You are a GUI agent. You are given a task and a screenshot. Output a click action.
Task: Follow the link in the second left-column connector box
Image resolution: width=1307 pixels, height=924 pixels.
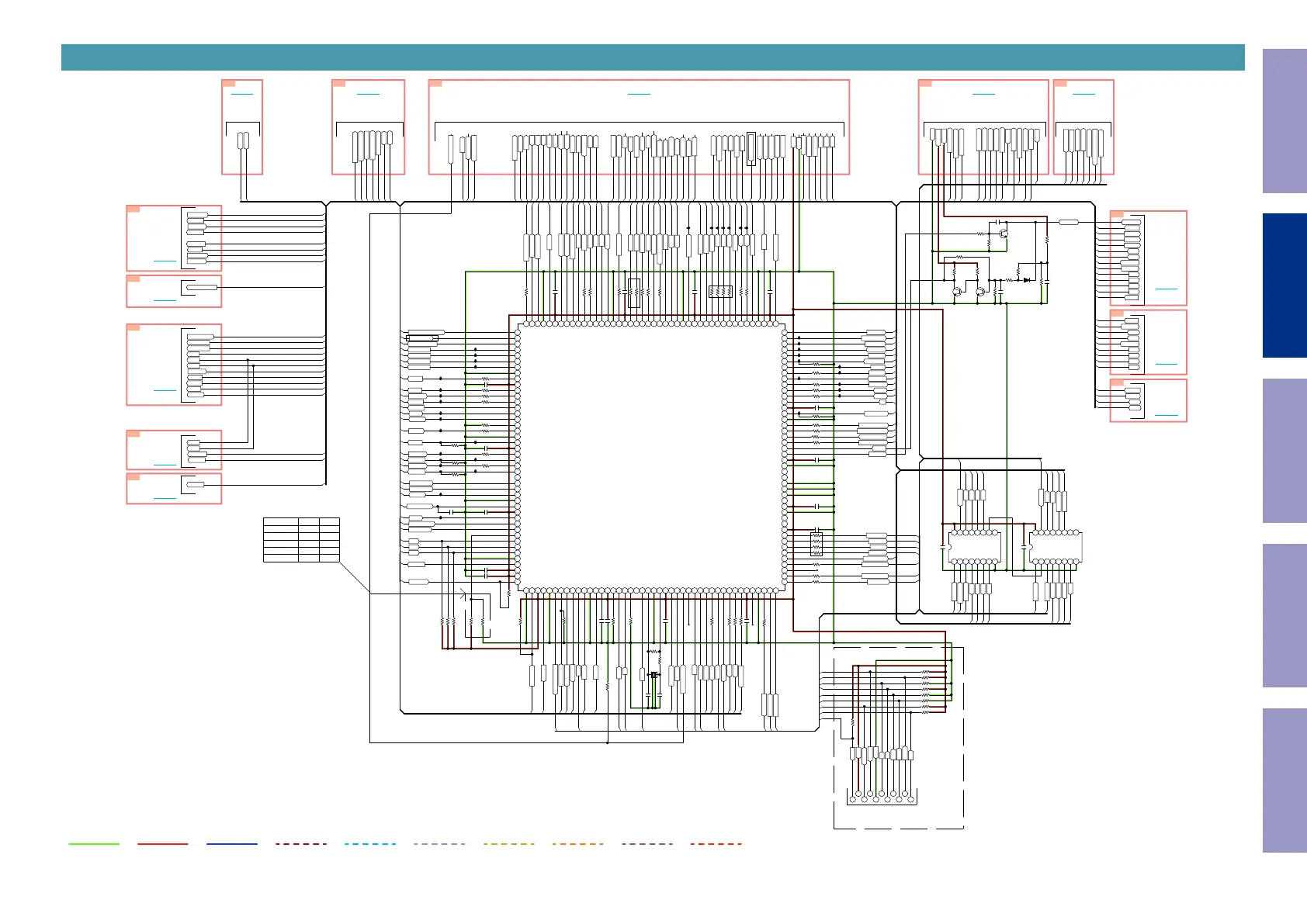coord(165,300)
